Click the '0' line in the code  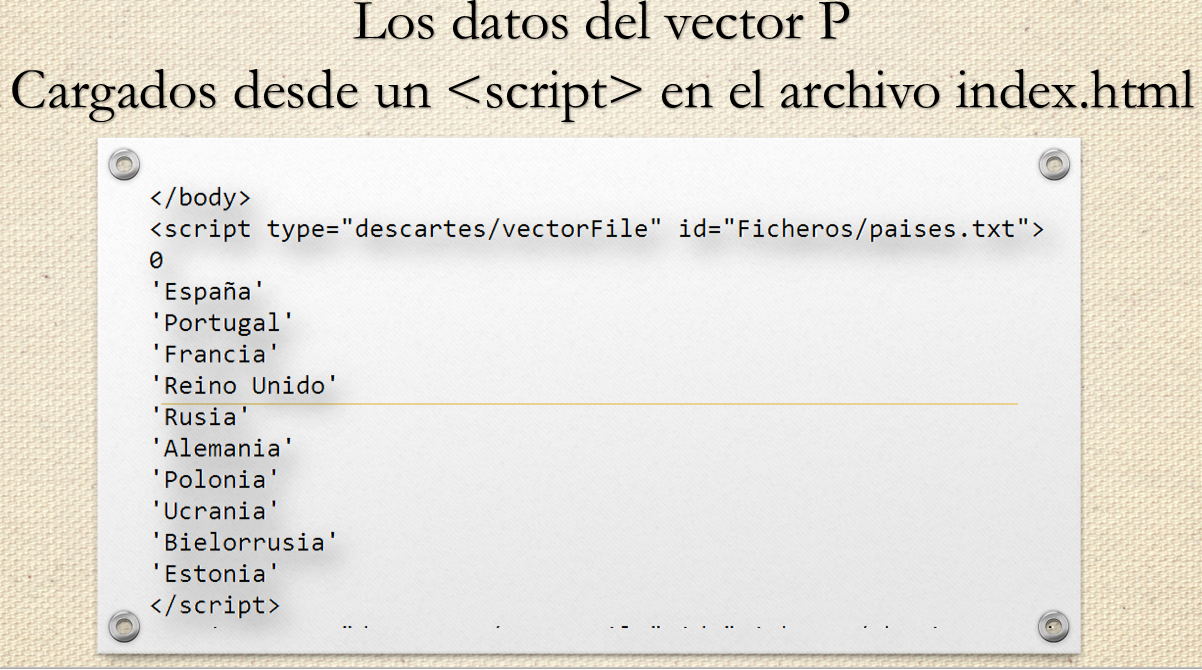(x=156, y=261)
